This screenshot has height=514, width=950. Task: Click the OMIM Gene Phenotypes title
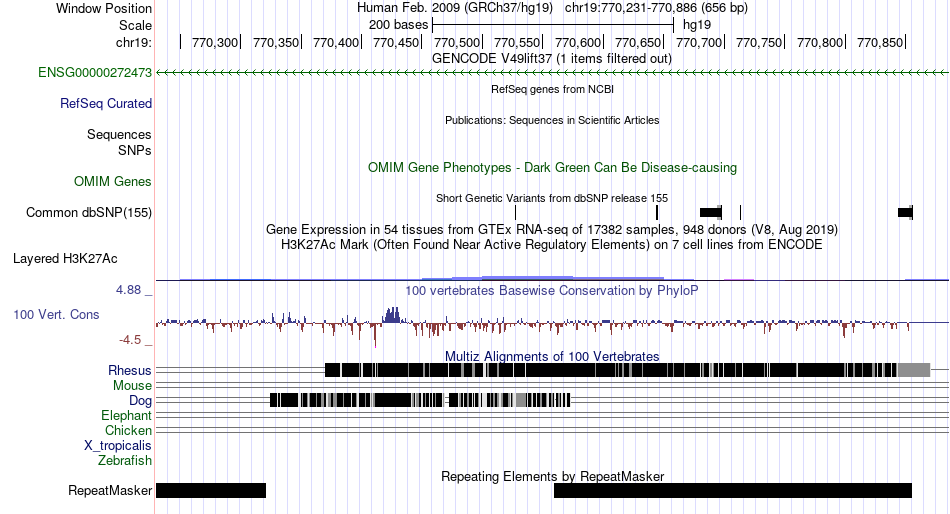552,168
